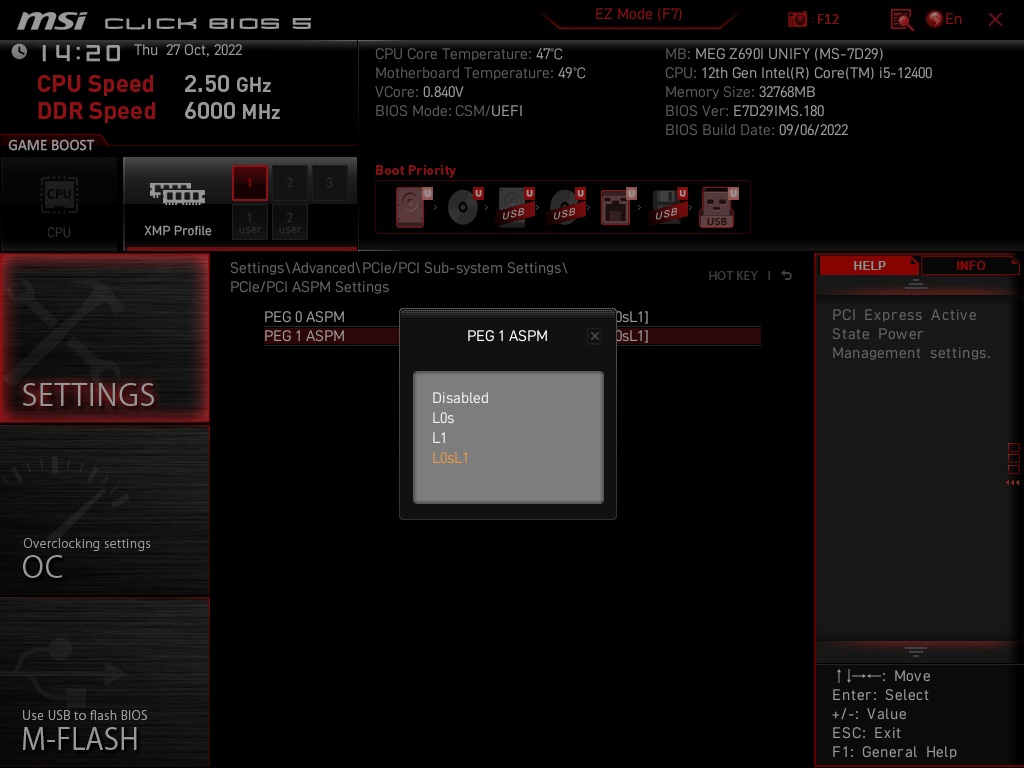Select the USB hard disk boot icon
Screen dimensions: 1024x768
(x=515, y=207)
